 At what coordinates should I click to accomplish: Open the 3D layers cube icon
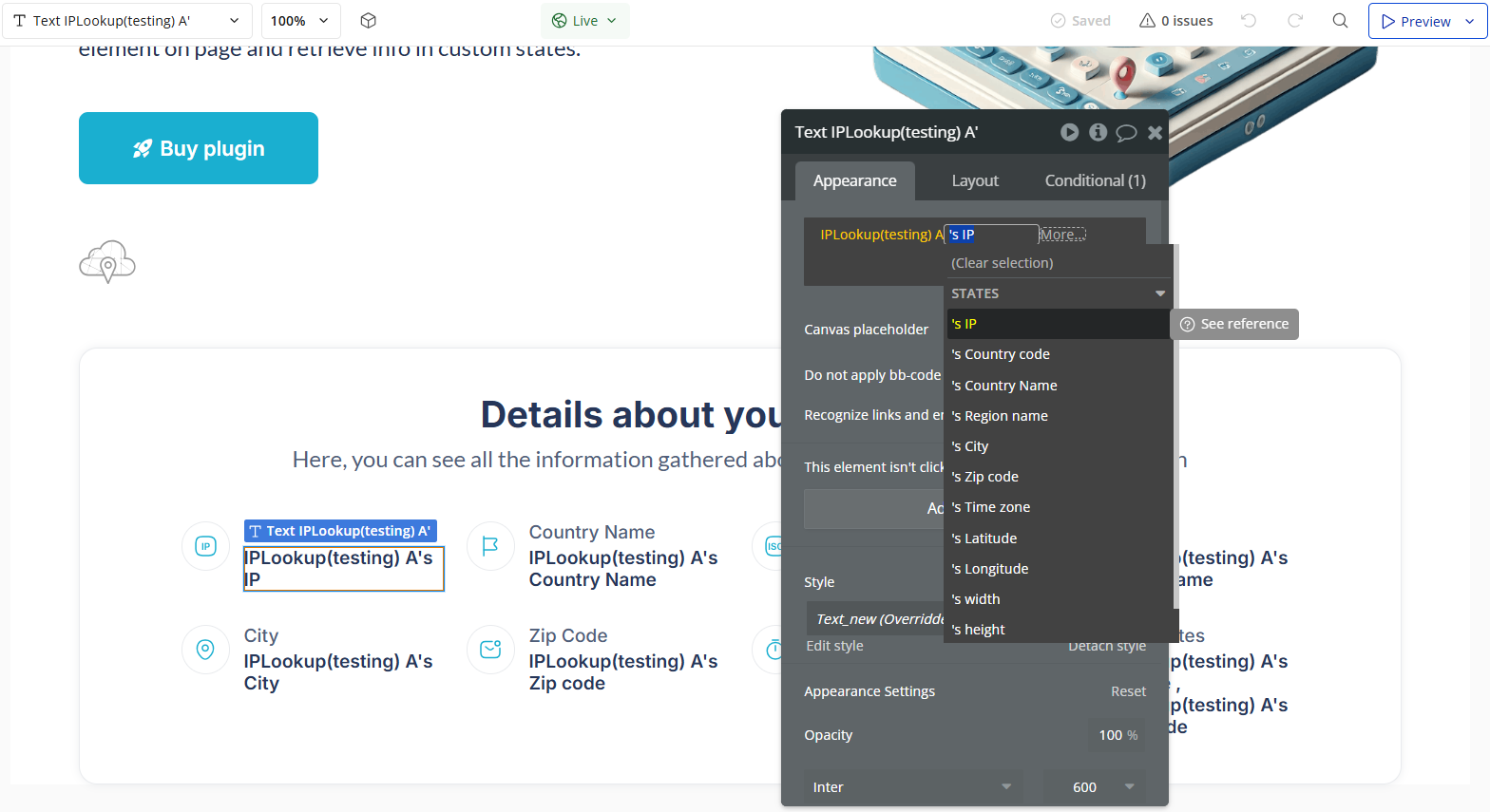[369, 21]
